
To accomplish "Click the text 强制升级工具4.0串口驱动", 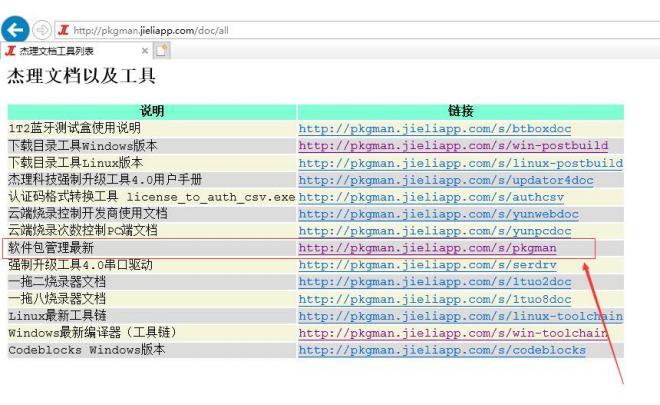I will [x=80, y=265].
